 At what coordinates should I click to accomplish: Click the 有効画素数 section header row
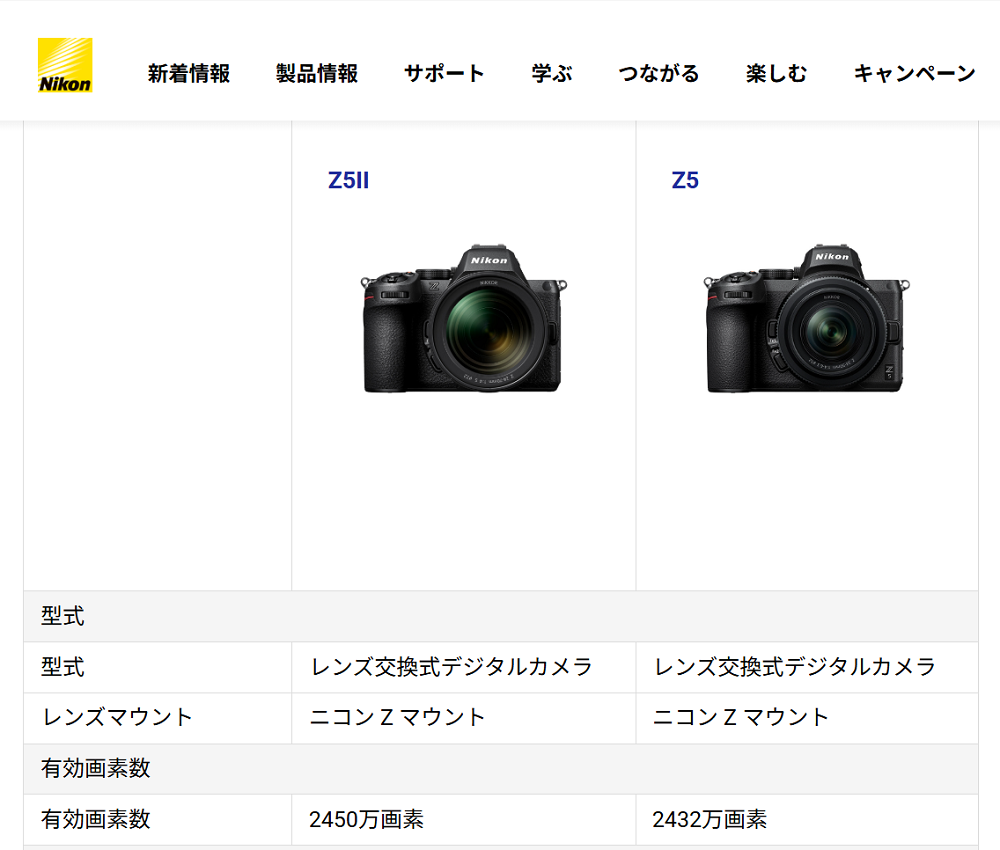[x=501, y=768]
